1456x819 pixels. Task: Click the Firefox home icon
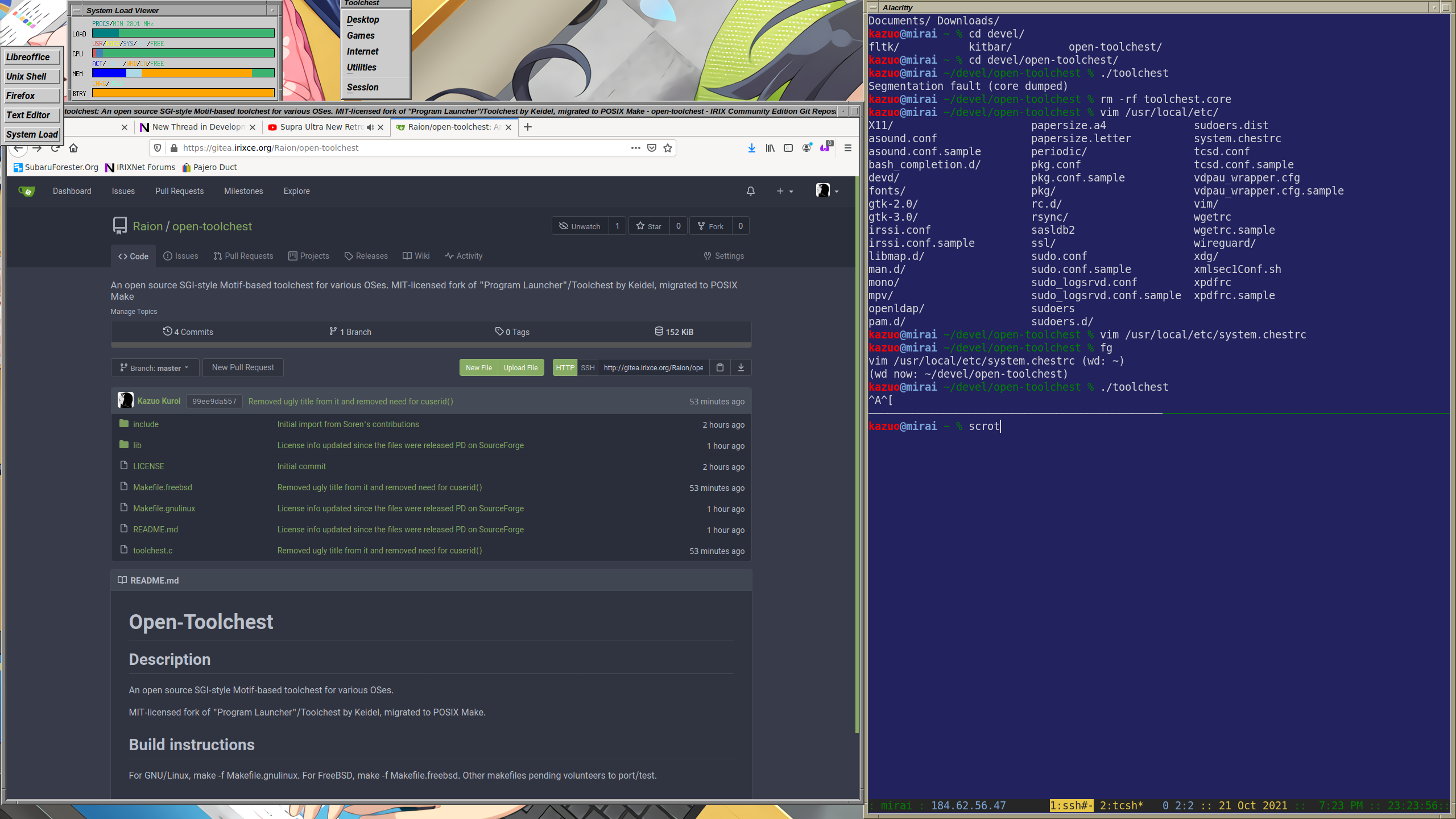(73, 148)
